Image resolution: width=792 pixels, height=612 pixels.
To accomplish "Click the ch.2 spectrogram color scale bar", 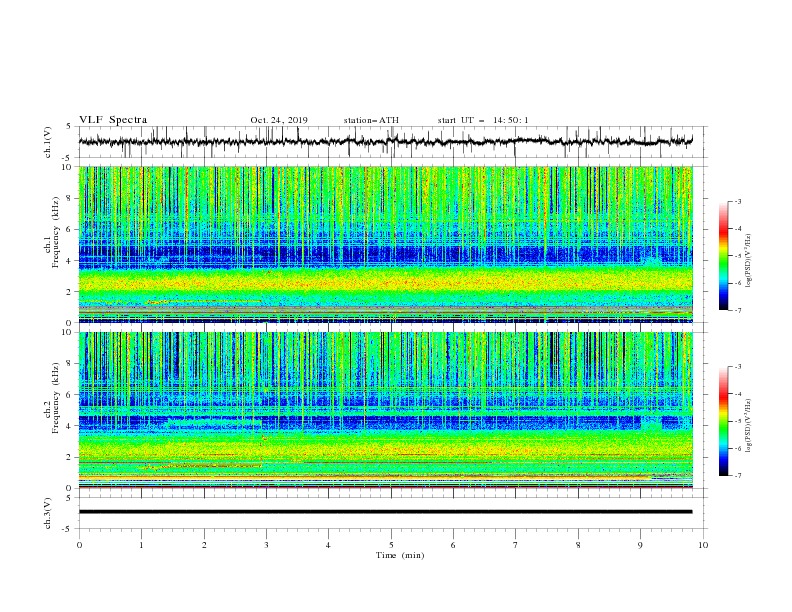I will (x=723, y=421).
